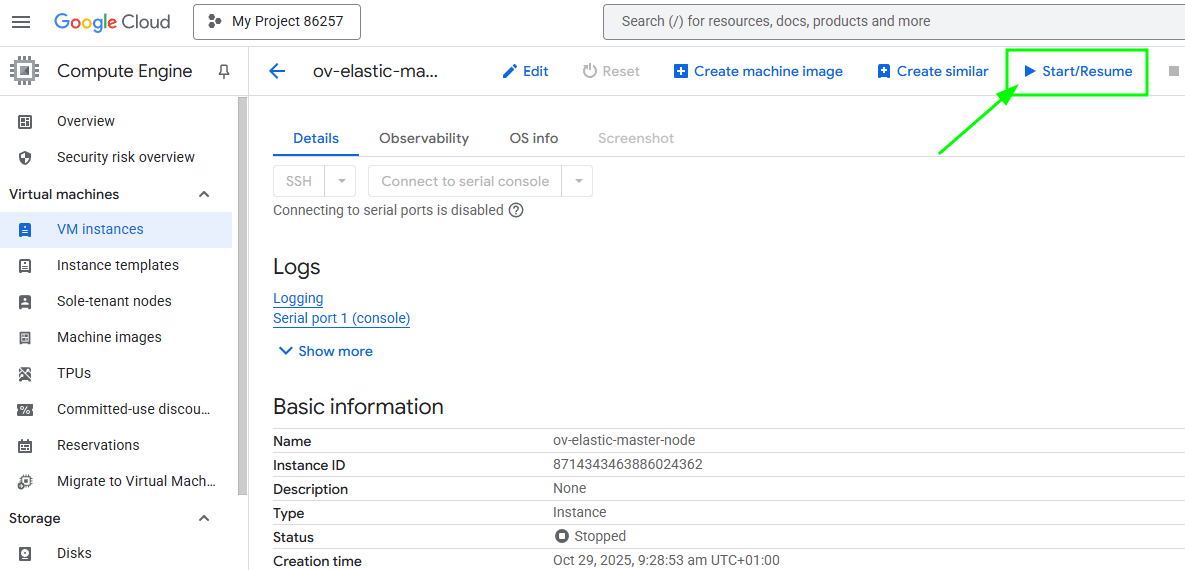Click the Edit pencil button

click(x=525, y=71)
